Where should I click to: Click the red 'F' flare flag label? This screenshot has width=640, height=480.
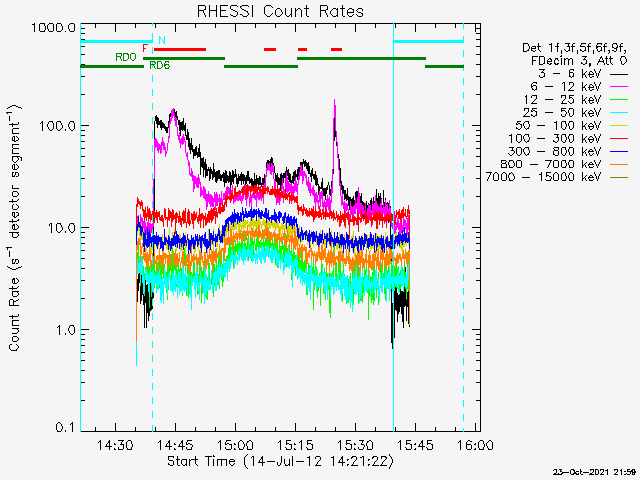click(145, 49)
